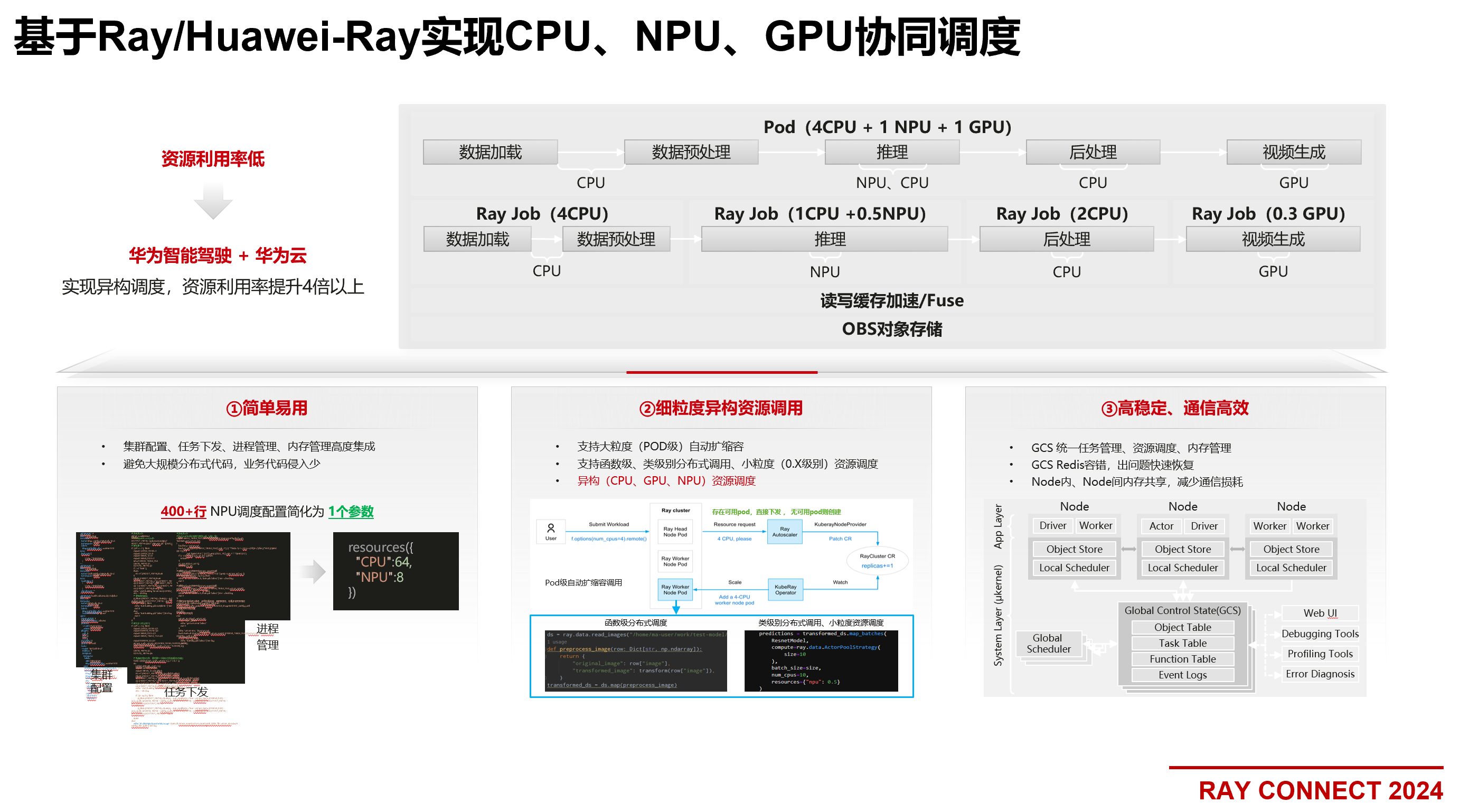Click the 视频生成 box in Pod row

[1293, 152]
